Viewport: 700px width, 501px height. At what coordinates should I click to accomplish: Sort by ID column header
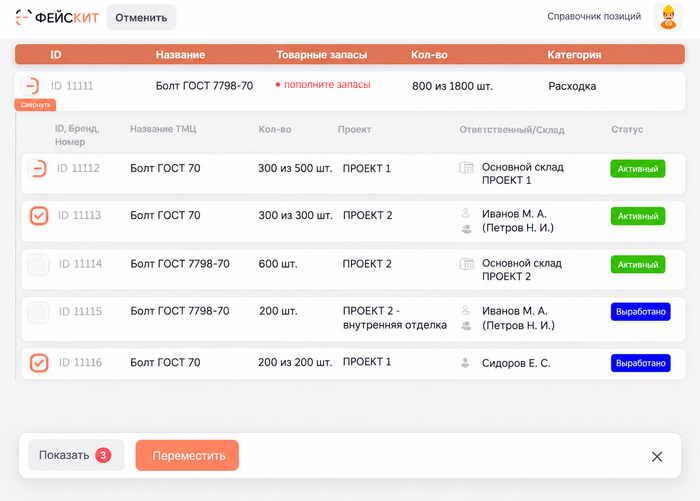55,54
